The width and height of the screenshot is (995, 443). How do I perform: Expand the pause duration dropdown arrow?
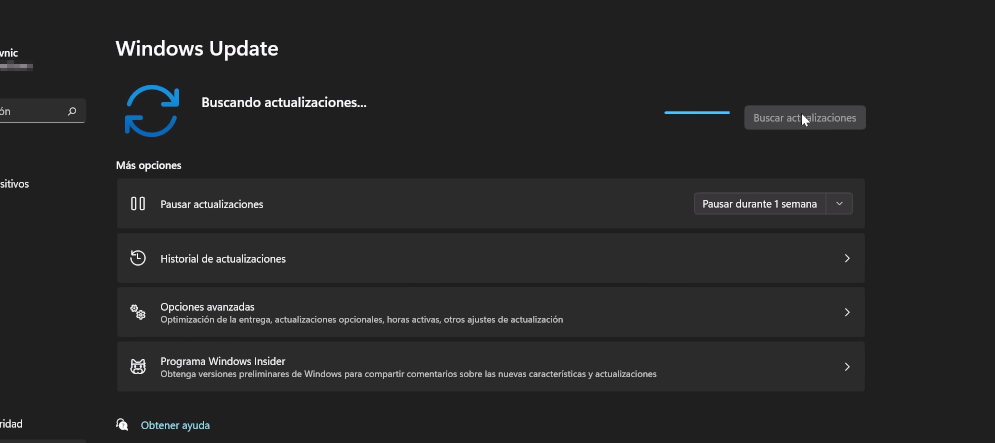click(840, 204)
